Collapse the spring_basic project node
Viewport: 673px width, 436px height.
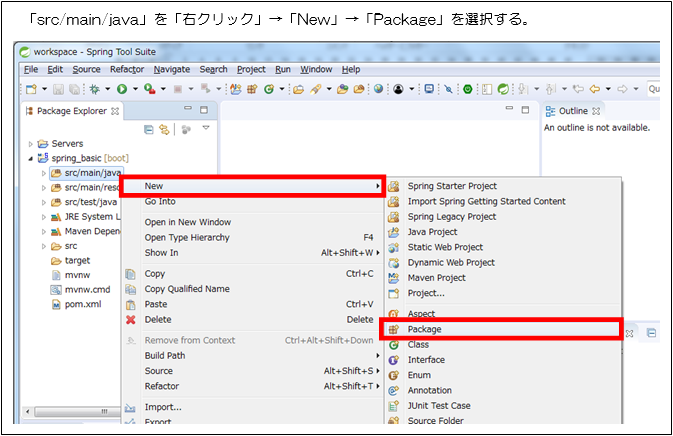click(x=31, y=159)
